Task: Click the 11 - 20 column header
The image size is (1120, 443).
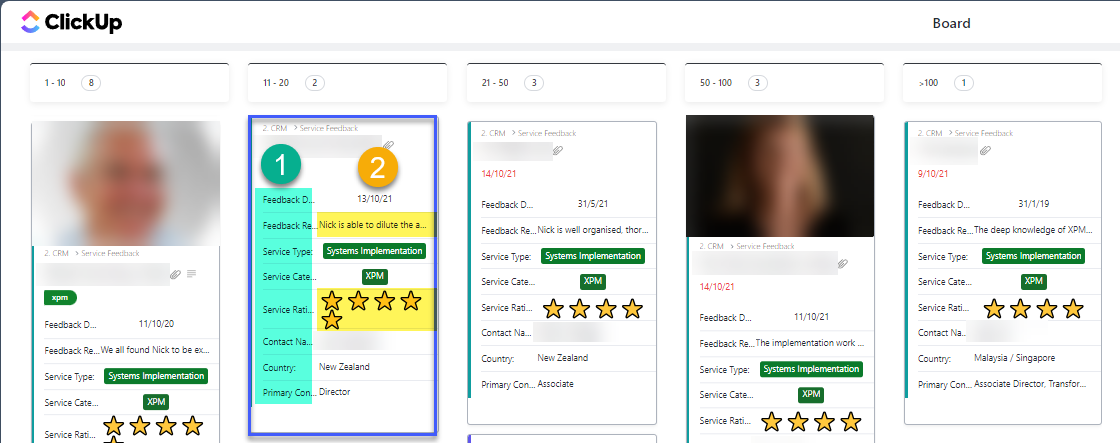Action: coord(347,83)
